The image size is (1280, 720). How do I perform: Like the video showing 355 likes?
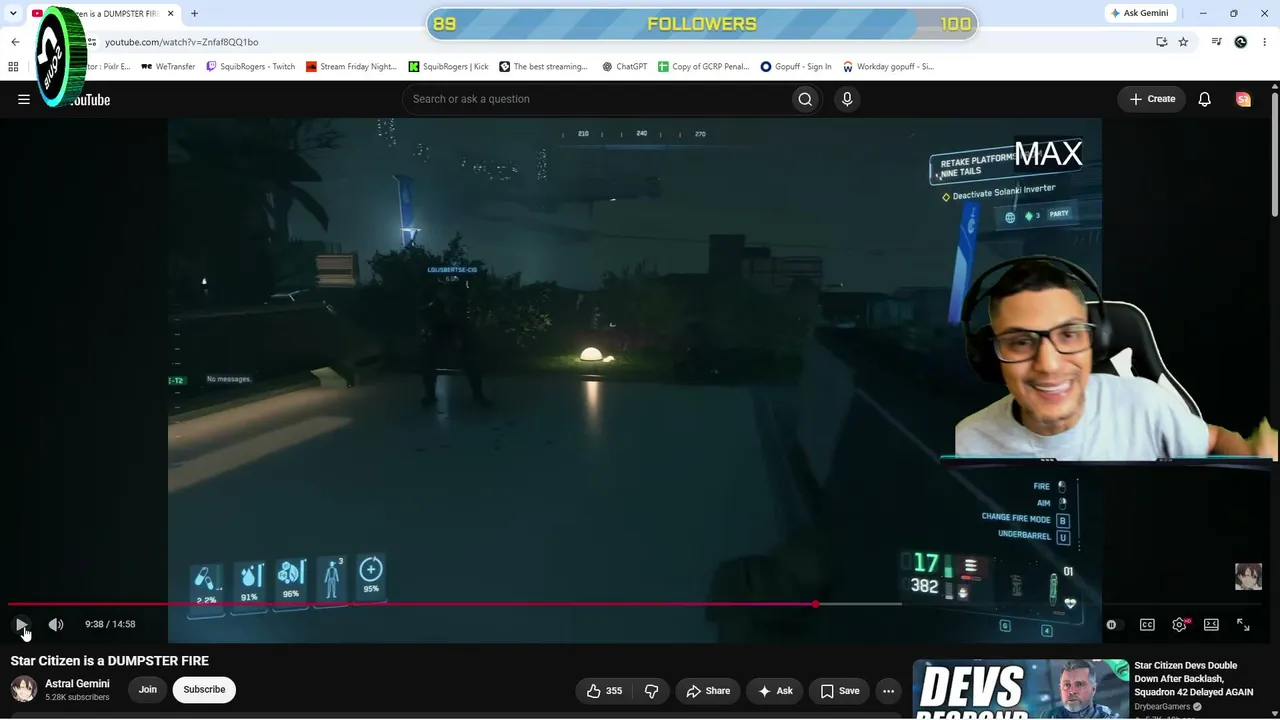click(604, 691)
